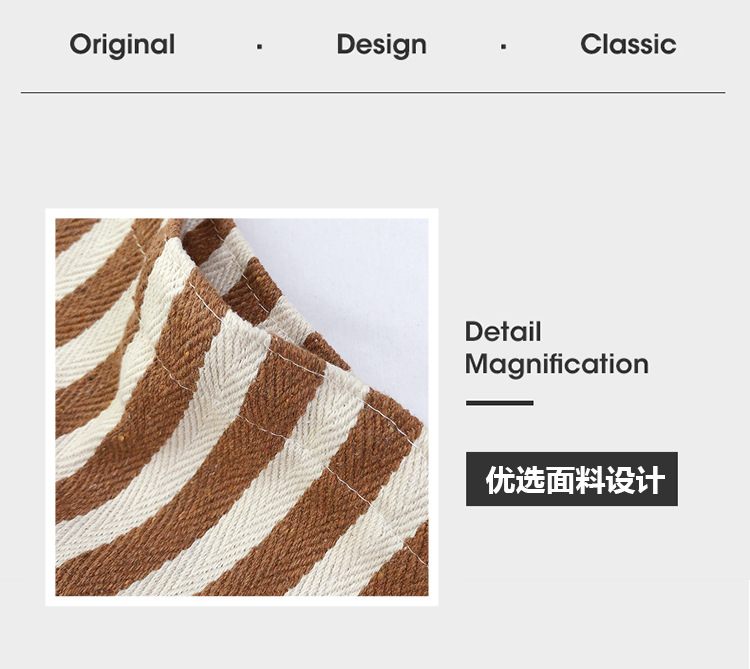
Task: Click the "Classic" heading text
Action: click(628, 44)
